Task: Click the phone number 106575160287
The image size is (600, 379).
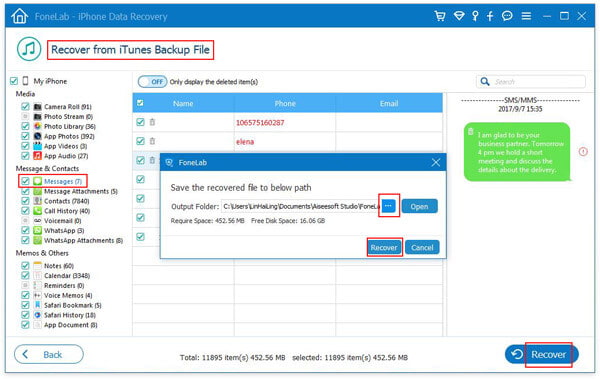Action: click(x=260, y=123)
